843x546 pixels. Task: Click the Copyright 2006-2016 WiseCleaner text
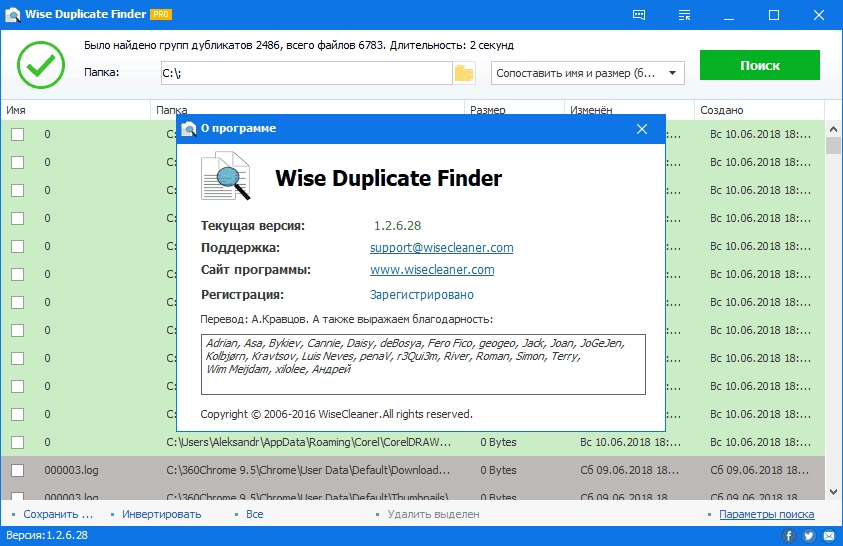point(337,414)
